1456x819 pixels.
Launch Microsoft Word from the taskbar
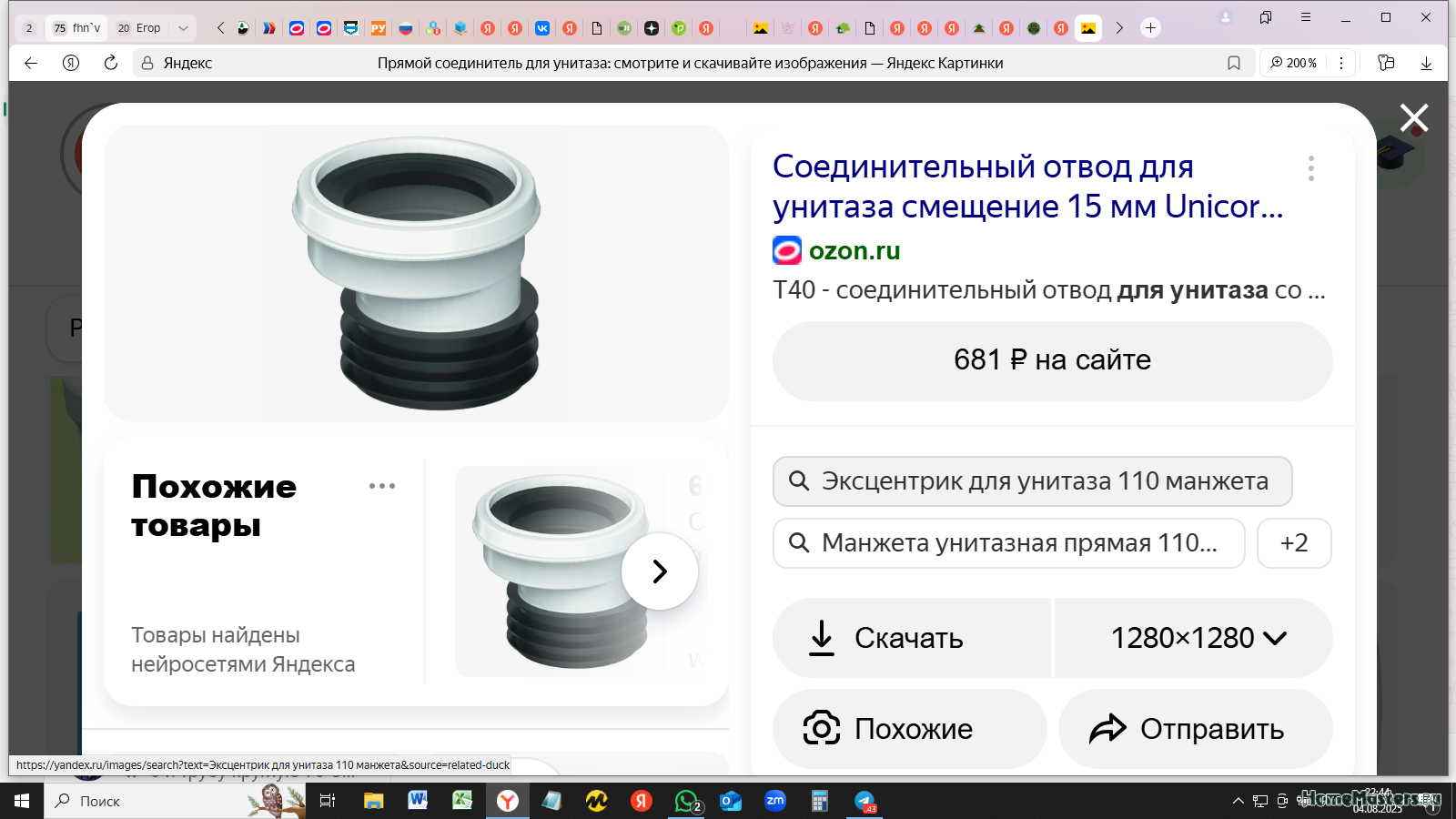point(418,801)
